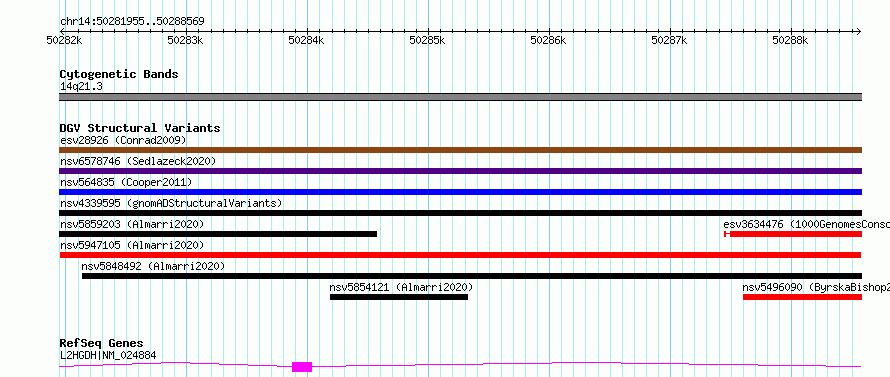Screen dimensions: 890x377
Task: Open the black nsv4339595 gnomAD variant bar
Action: [460, 213]
